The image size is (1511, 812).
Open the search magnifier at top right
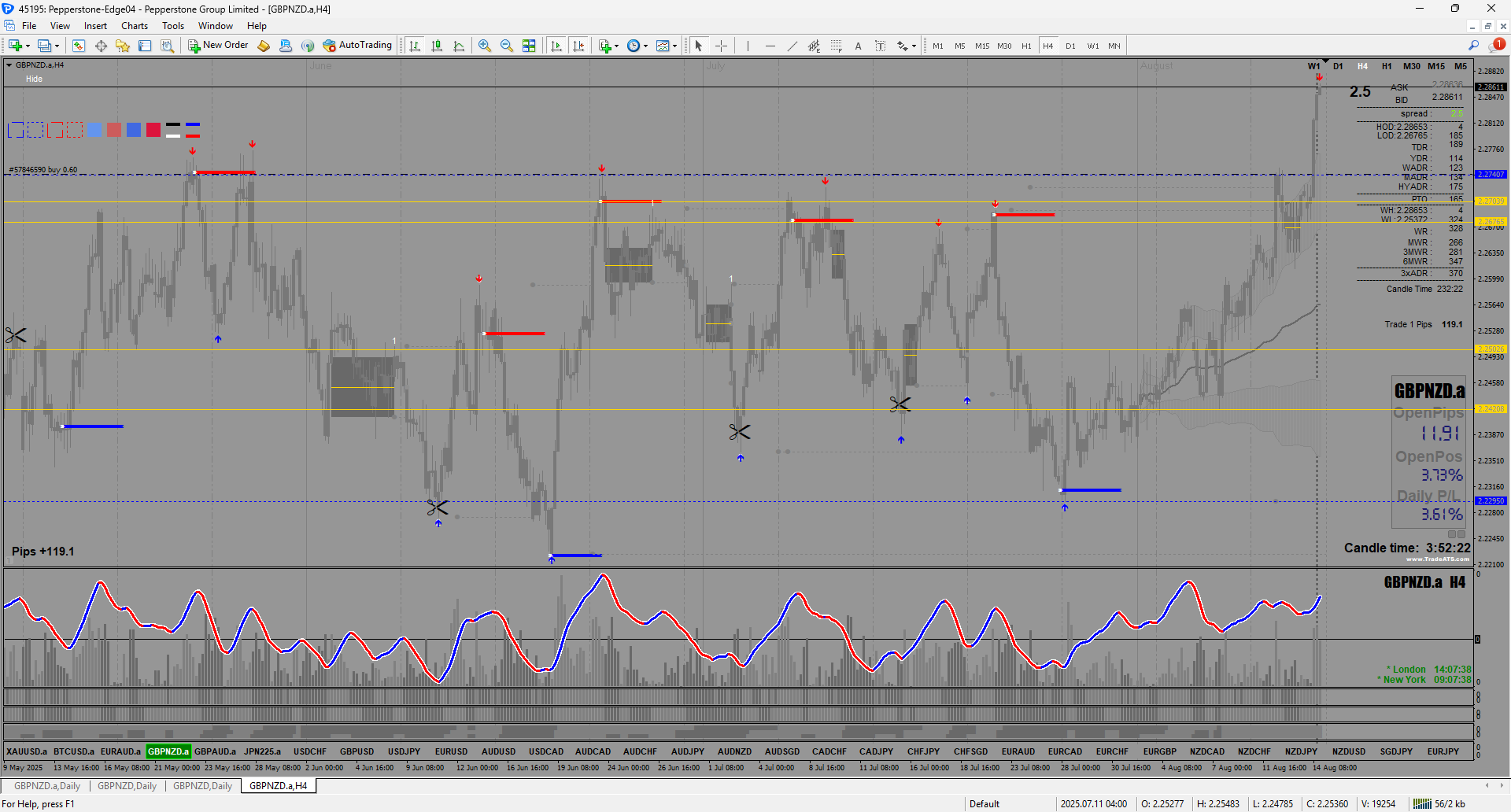pos(1474,46)
